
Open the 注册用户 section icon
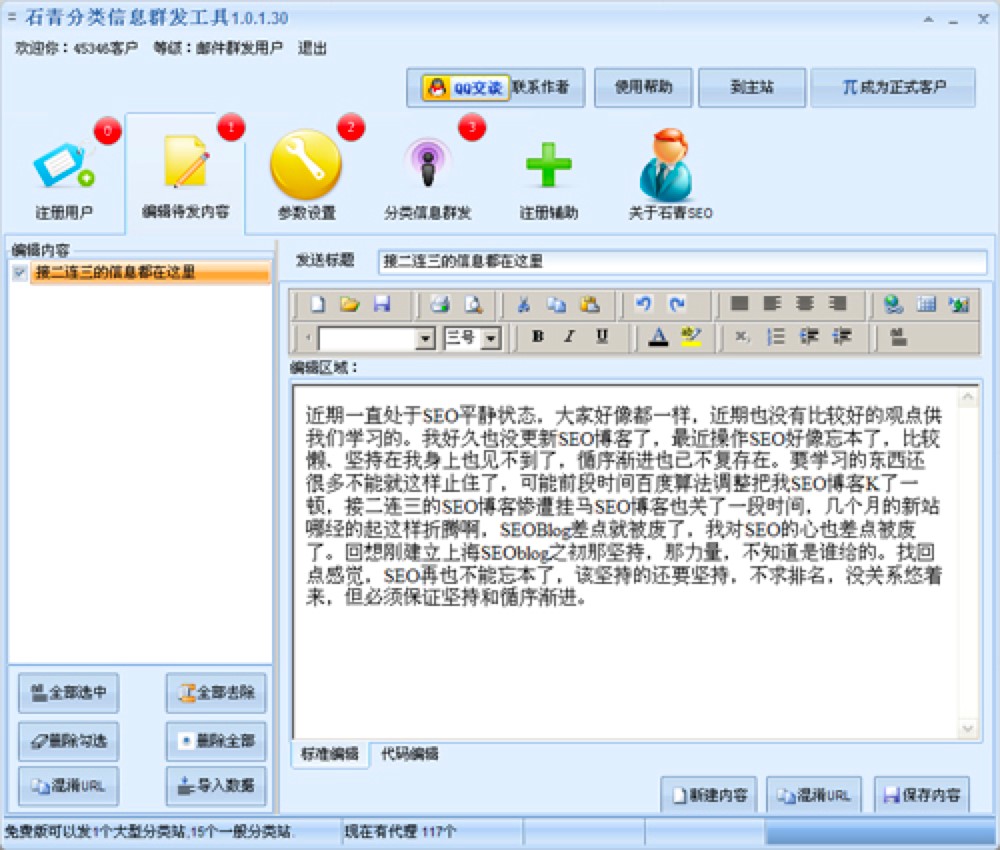(63, 165)
